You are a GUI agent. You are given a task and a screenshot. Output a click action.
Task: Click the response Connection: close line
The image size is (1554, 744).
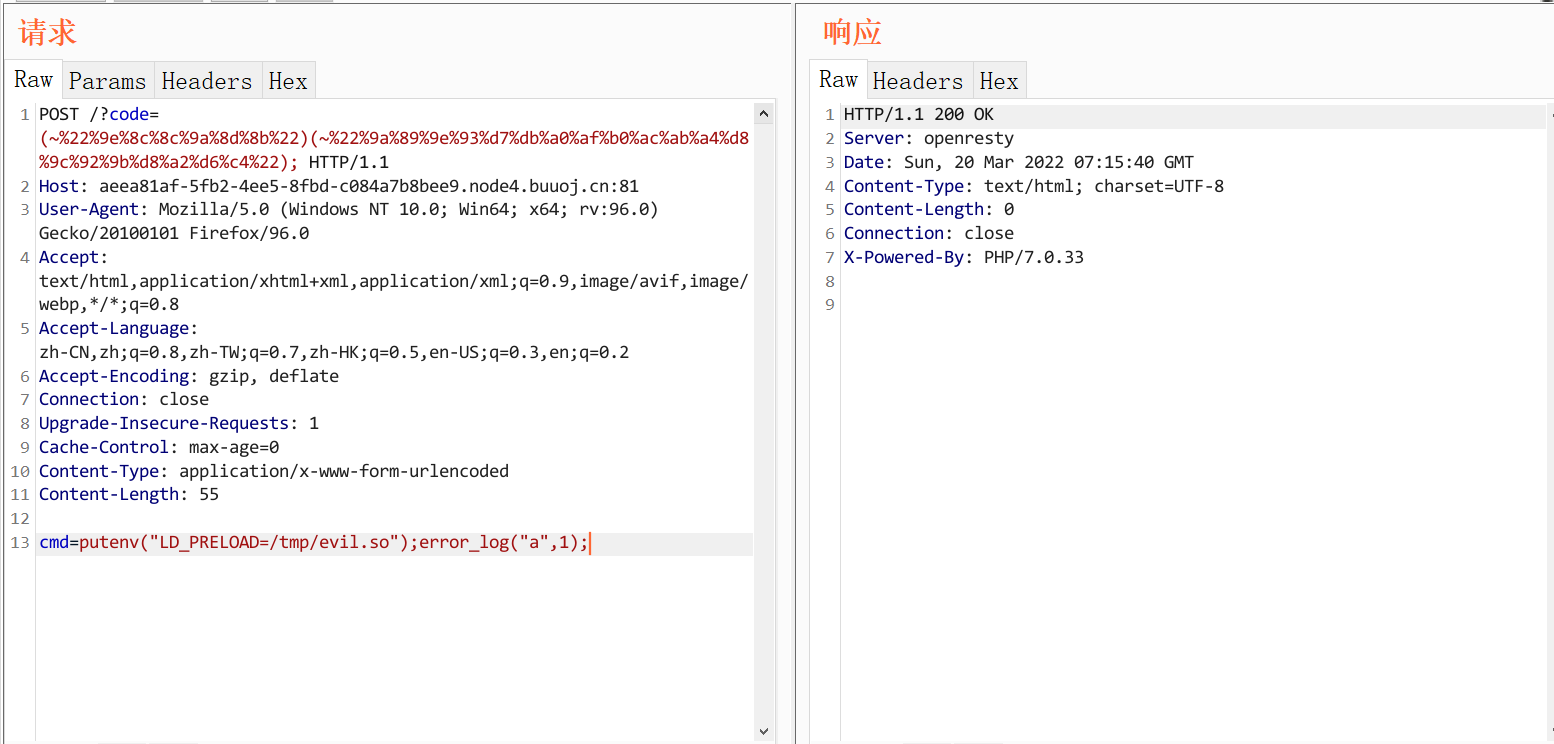click(929, 233)
